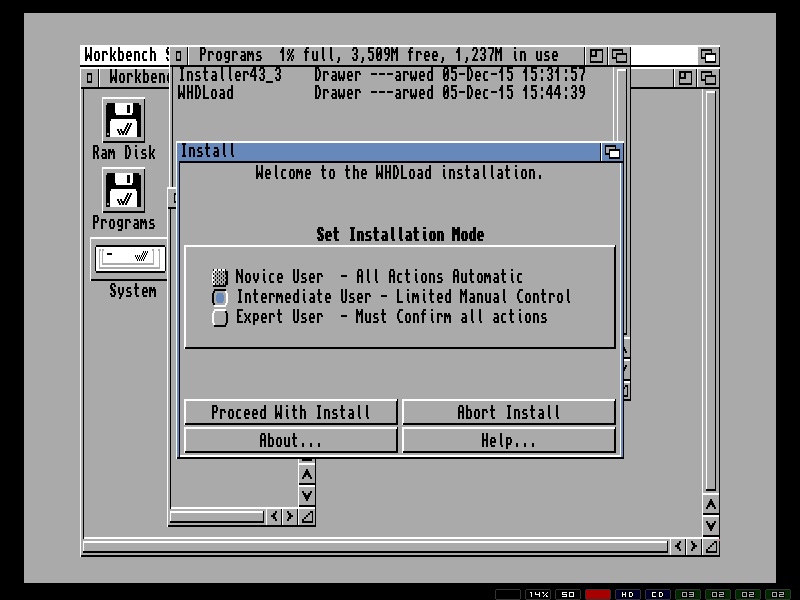Screen dimensions: 800x600
Task: Open the About... dialog
Action: click(x=290, y=440)
